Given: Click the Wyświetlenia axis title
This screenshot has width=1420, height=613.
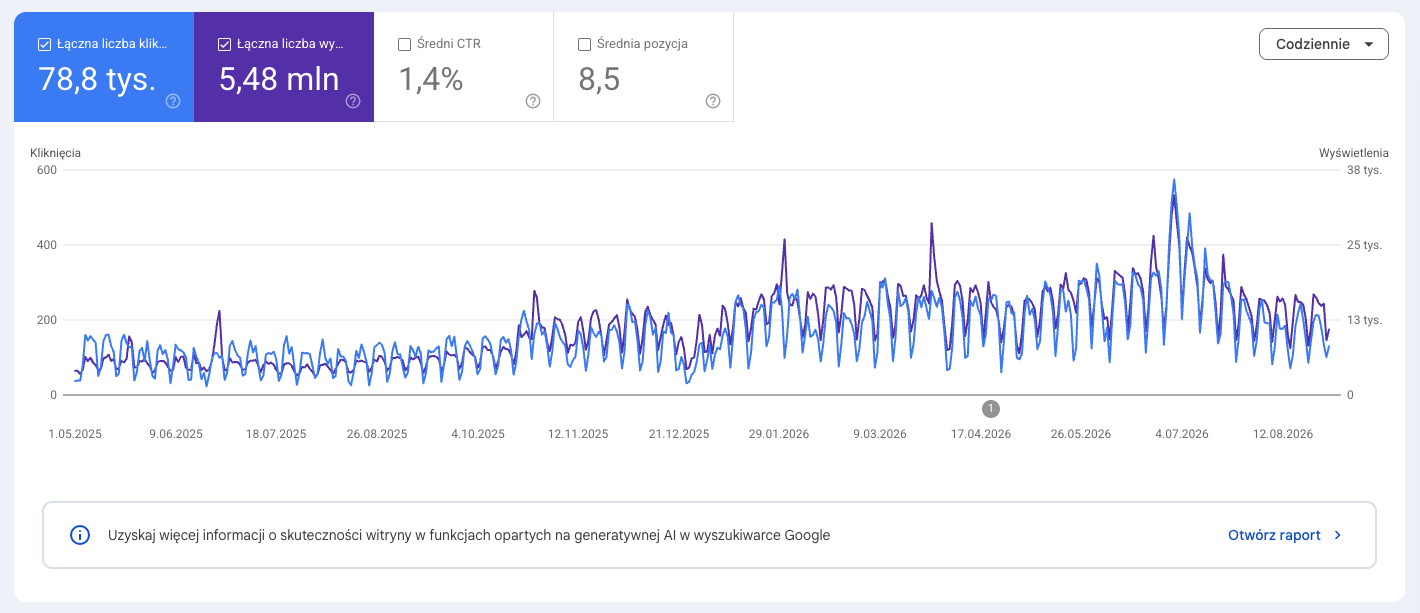Looking at the screenshot, I should tap(1354, 153).
